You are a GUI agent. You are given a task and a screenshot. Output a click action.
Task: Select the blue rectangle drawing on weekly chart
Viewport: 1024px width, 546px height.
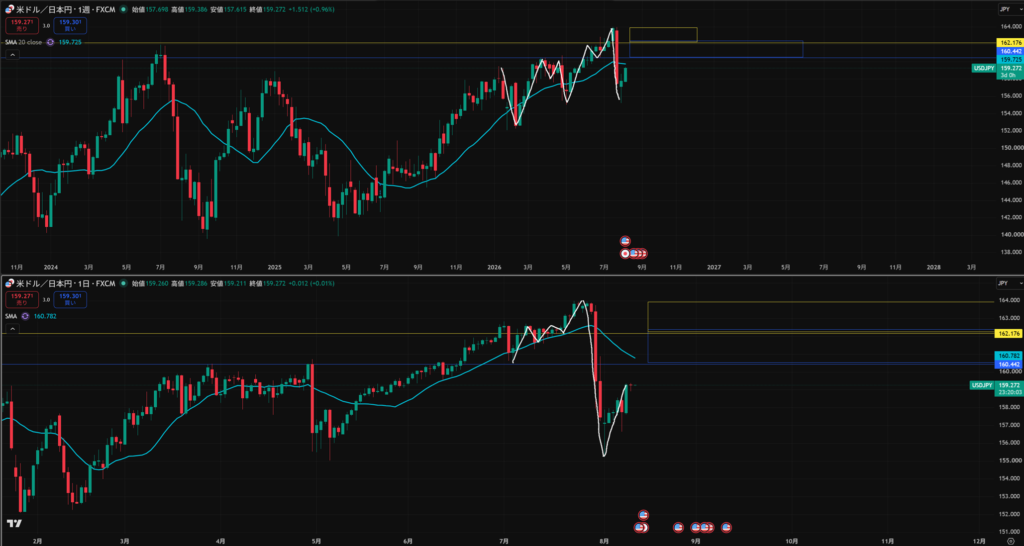click(x=716, y=49)
